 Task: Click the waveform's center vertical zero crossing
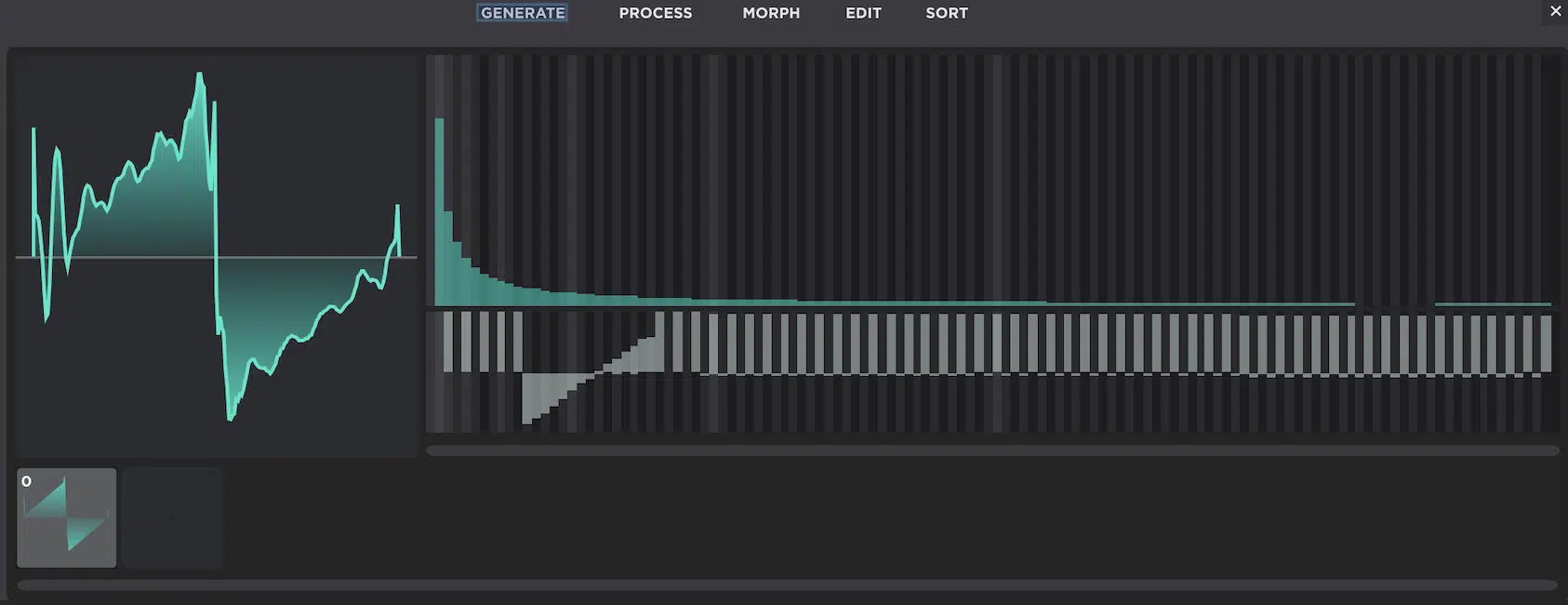pos(216,257)
